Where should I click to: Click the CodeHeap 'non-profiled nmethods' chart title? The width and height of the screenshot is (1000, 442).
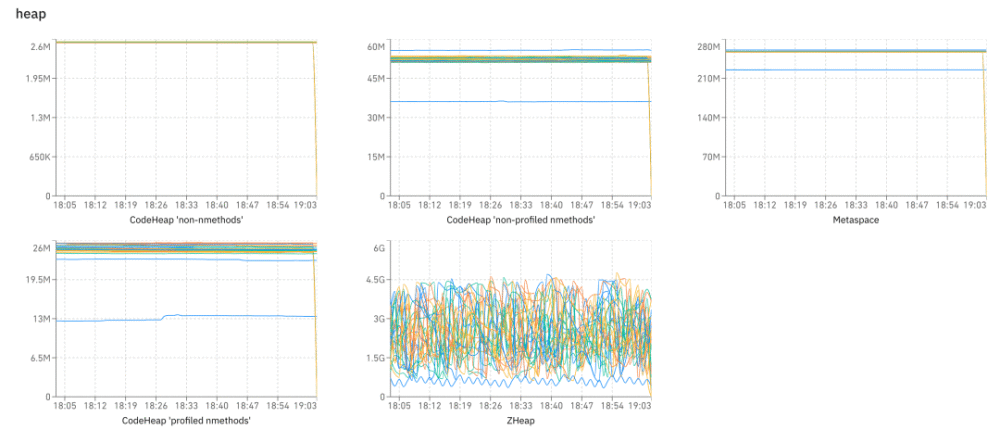pyautogui.click(x=520, y=219)
